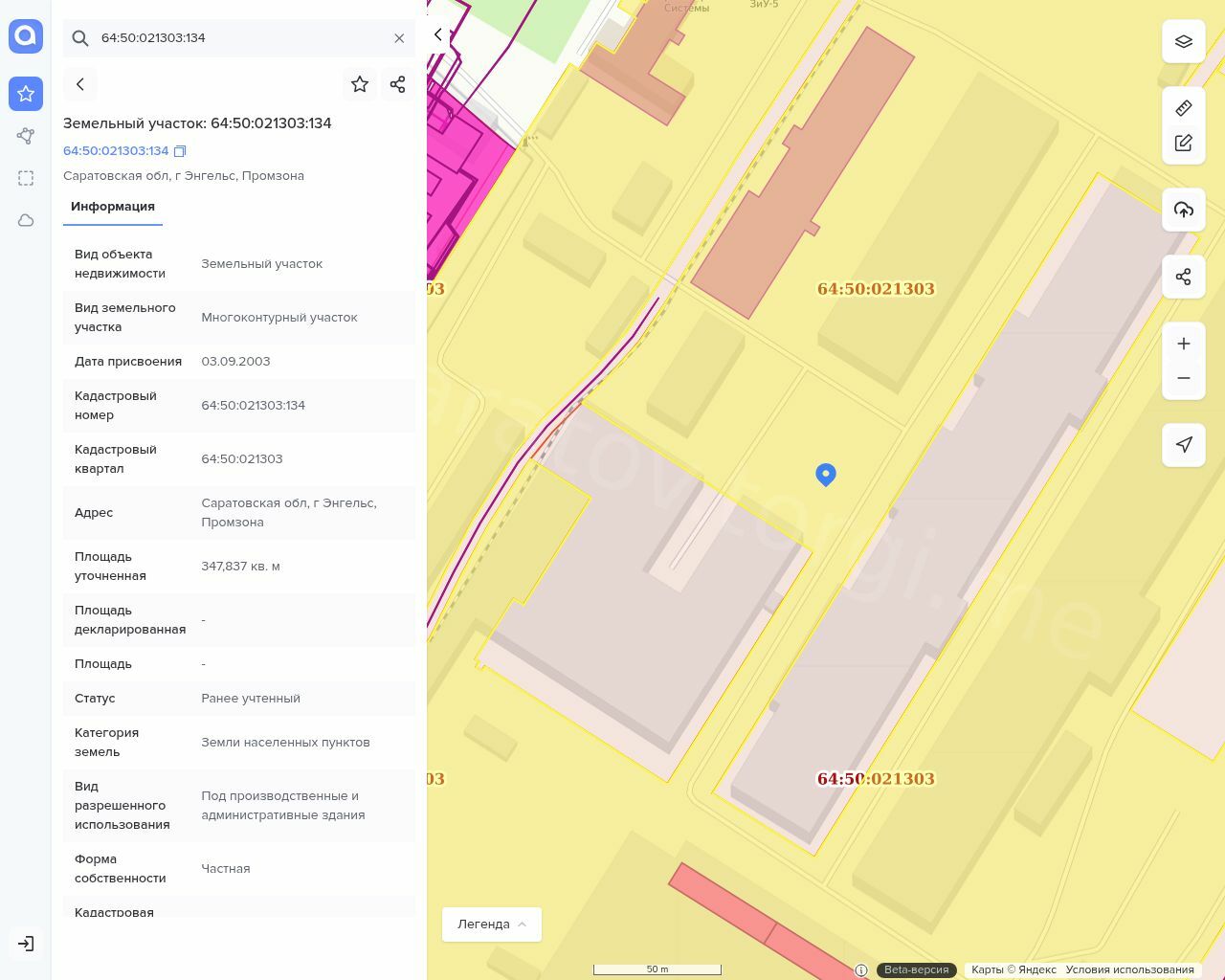
Task: Click the cloud upload button on map
Action: click(x=1184, y=210)
